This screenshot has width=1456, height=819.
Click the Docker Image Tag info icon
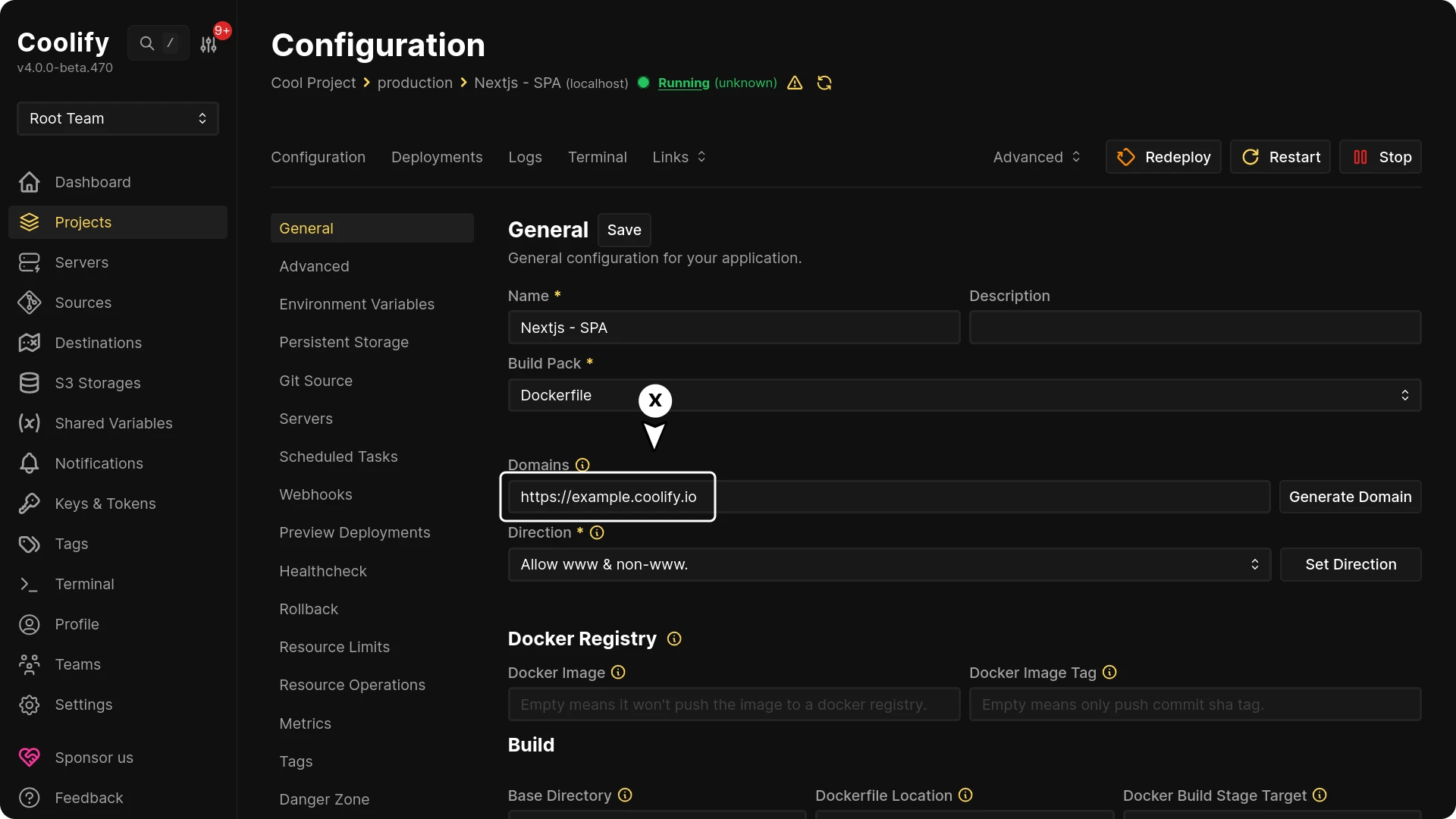[x=1109, y=673]
